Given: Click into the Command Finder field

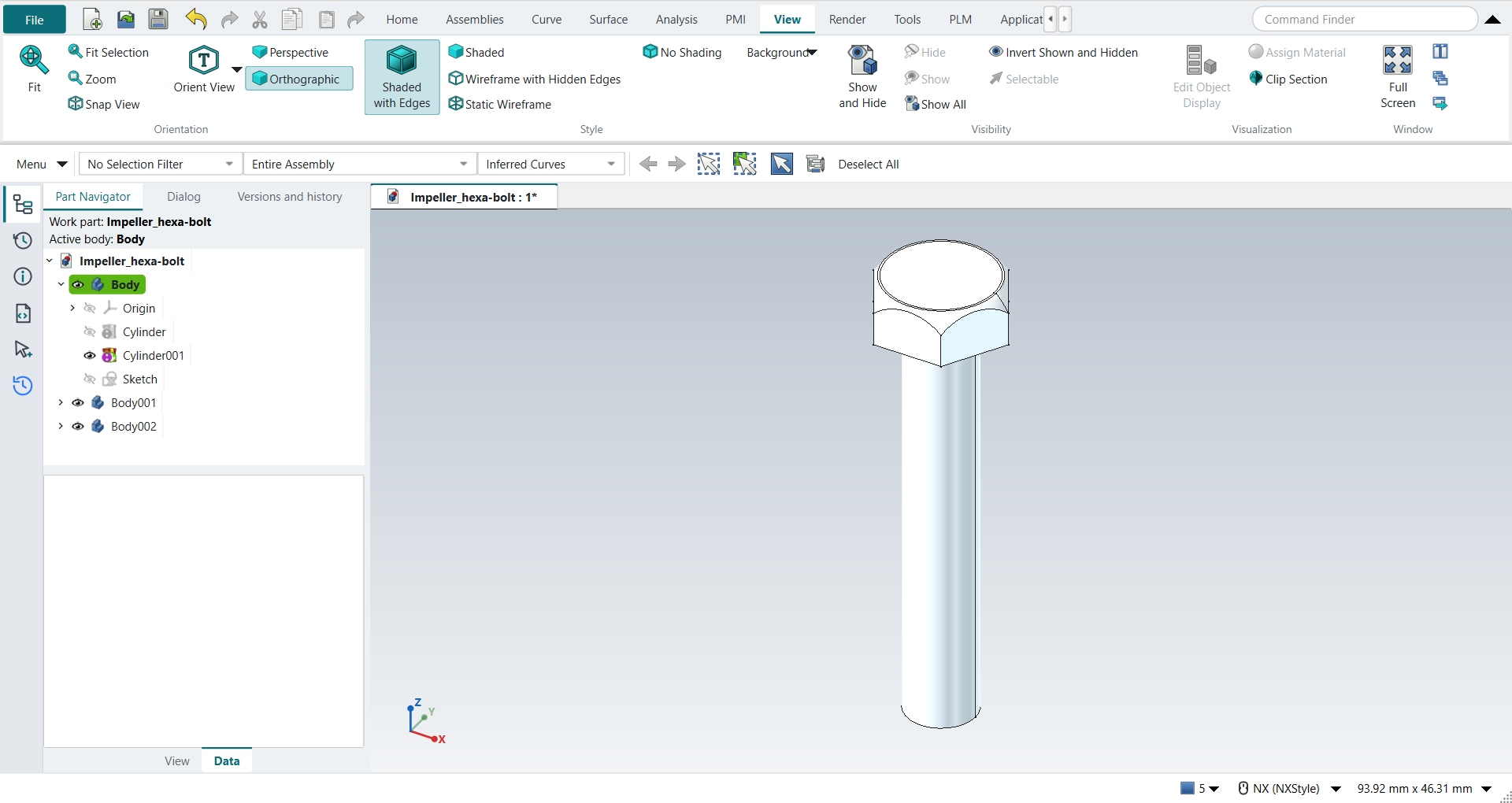Looking at the screenshot, I should tap(1365, 19).
